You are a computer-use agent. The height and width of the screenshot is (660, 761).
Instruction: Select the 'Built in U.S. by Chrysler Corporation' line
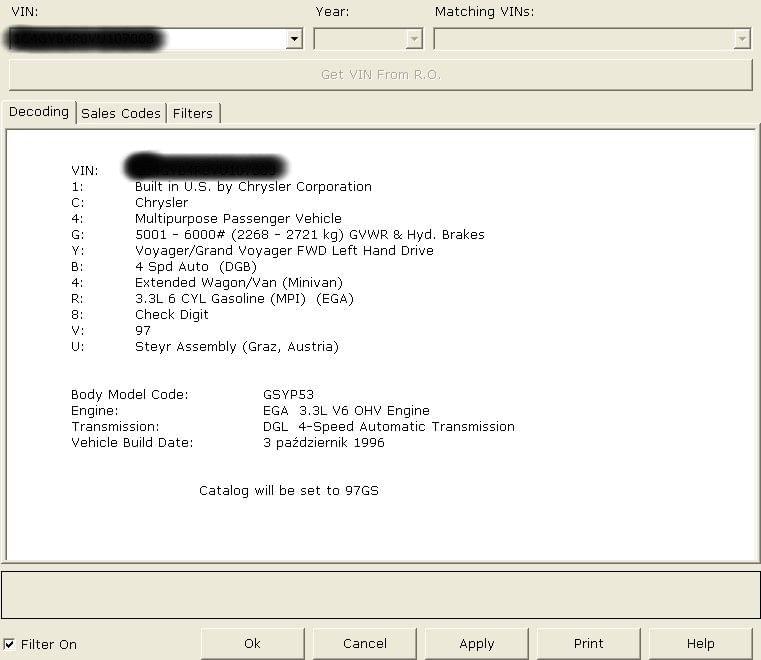tap(253, 187)
